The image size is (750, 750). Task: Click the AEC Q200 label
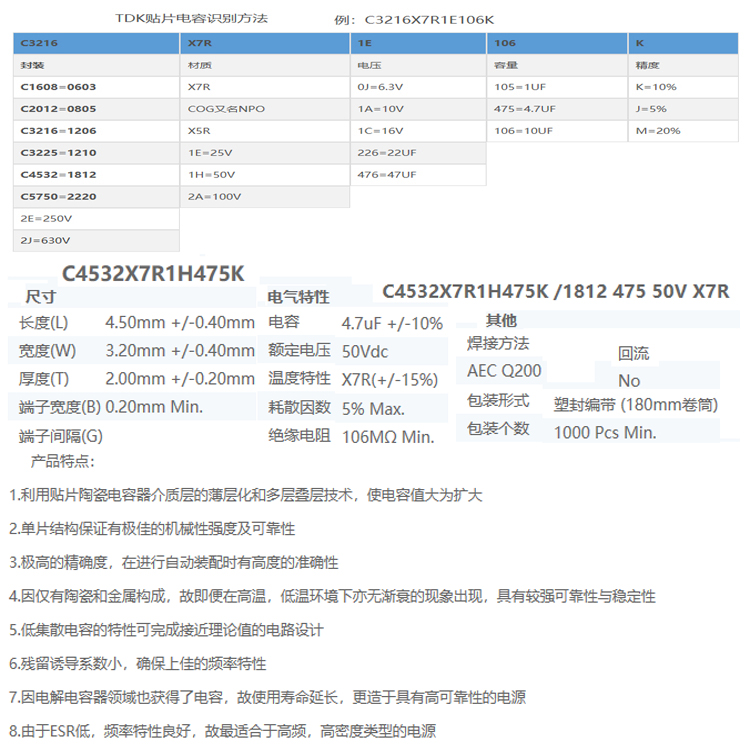pyautogui.click(x=504, y=371)
